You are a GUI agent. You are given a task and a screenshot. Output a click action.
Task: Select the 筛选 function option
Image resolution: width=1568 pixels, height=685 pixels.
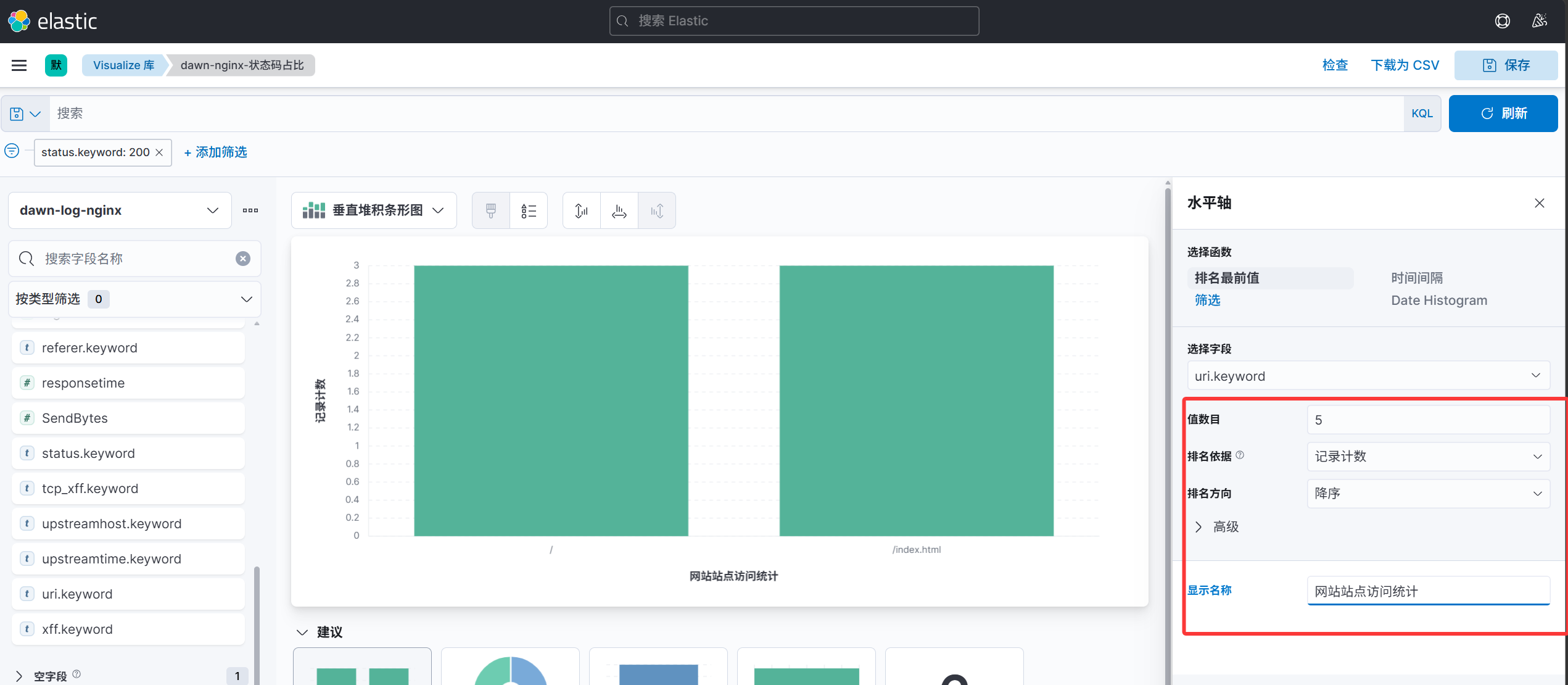coord(1207,301)
